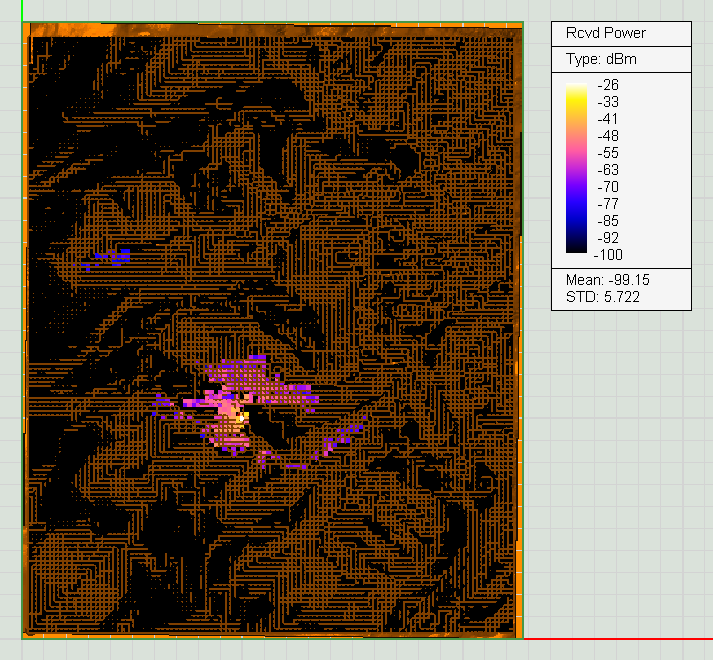Click the -85 legend scale label

point(607,221)
